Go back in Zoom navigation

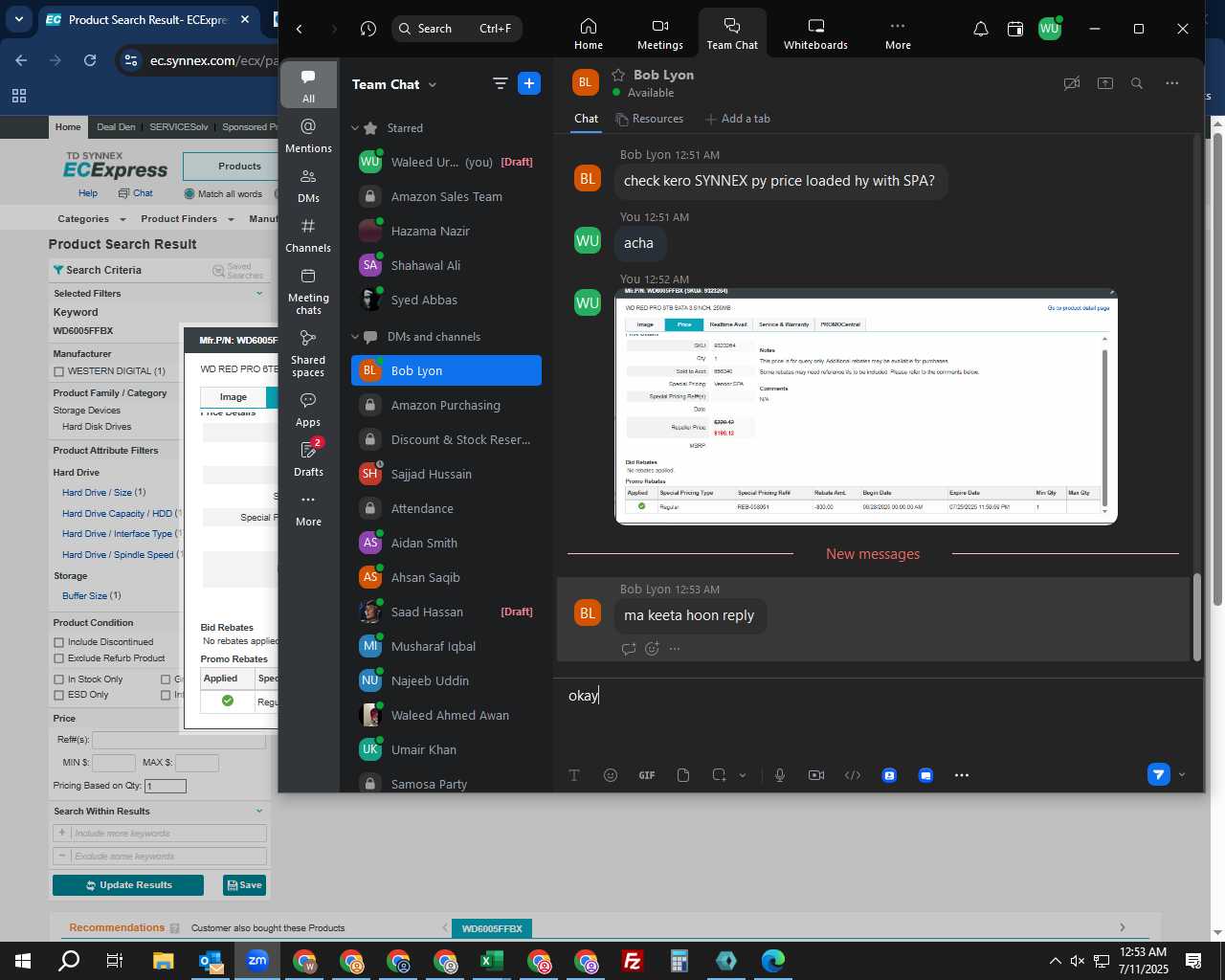tap(300, 29)
